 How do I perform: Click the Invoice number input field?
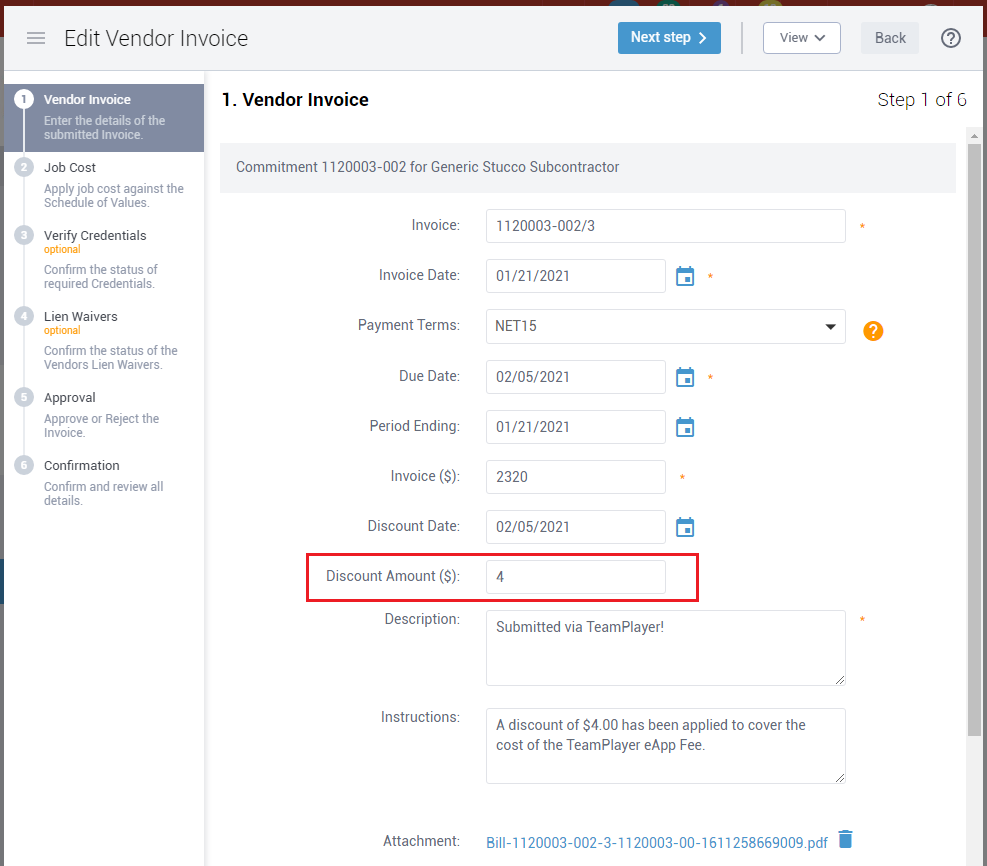click(x=665, y=226)
